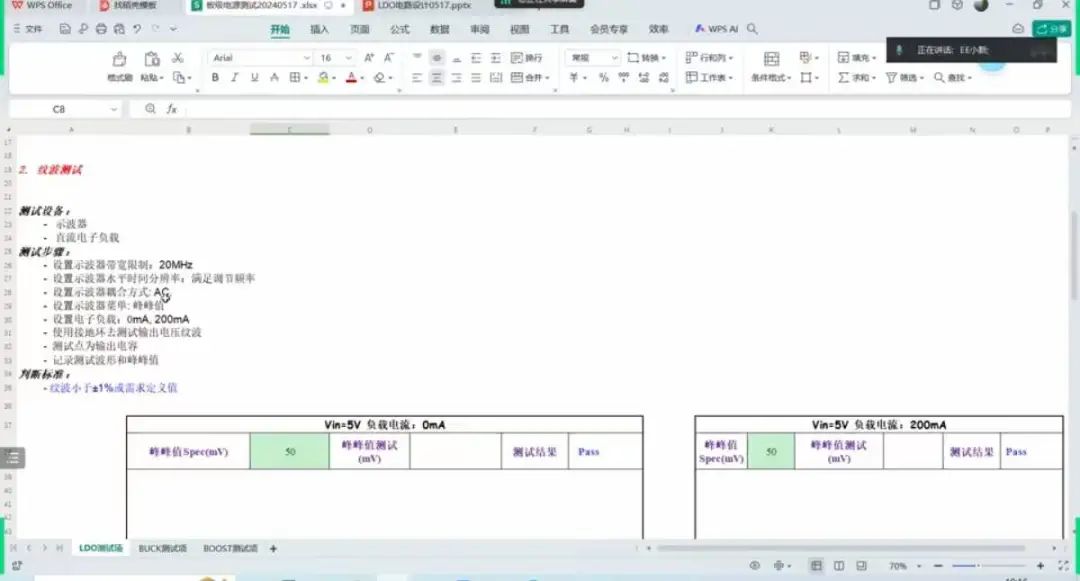The height and width of the screenshot is (581, 1080).
Task: Click the insert function fx icon
Action: tap(172, 109)
